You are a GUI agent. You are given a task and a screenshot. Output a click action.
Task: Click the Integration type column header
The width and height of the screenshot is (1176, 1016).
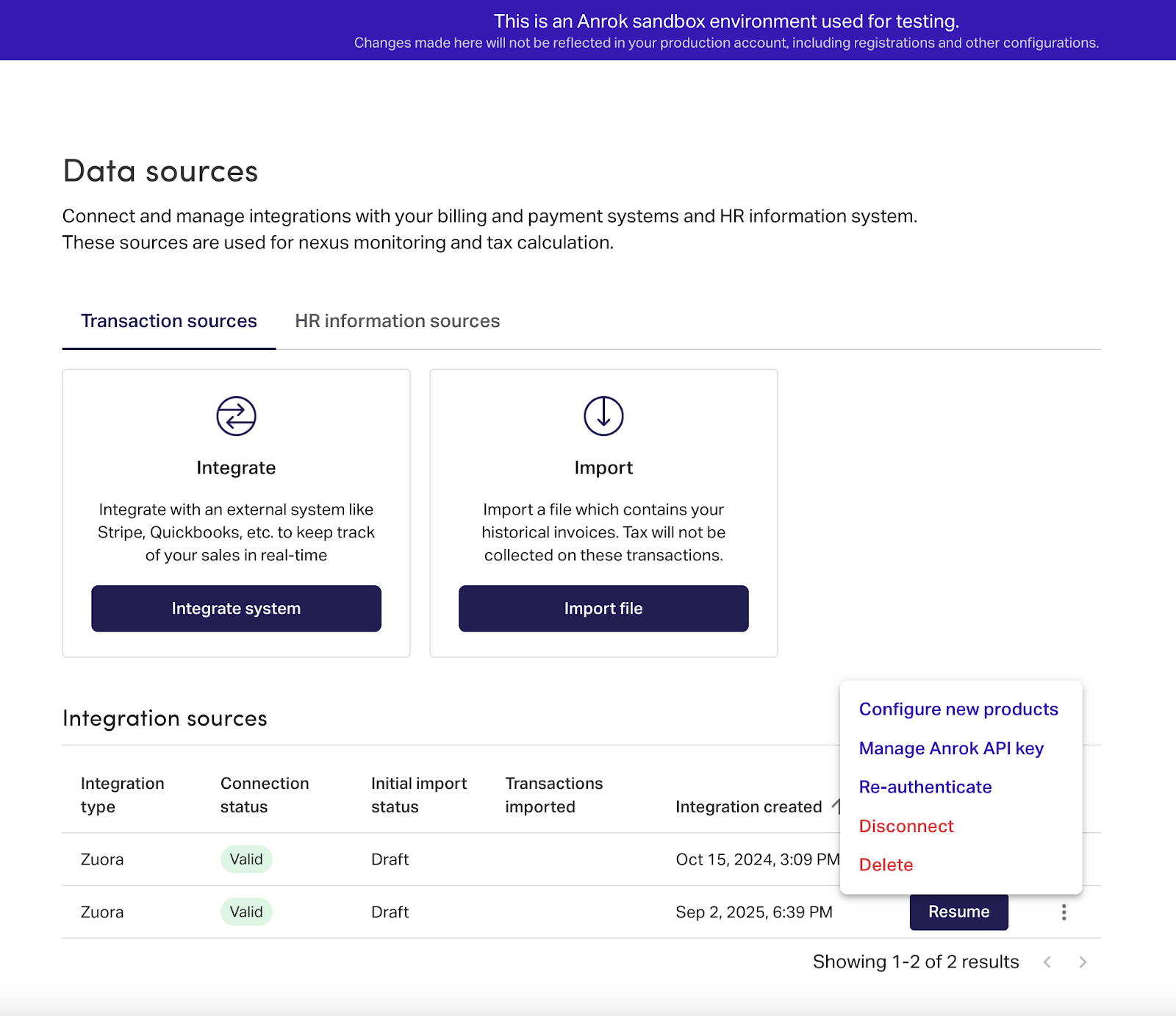[x=122, y=795]
